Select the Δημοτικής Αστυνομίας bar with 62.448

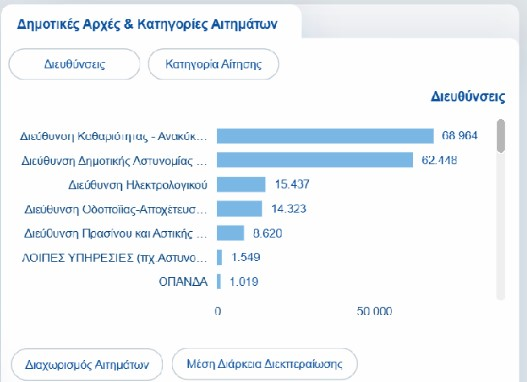315,160
